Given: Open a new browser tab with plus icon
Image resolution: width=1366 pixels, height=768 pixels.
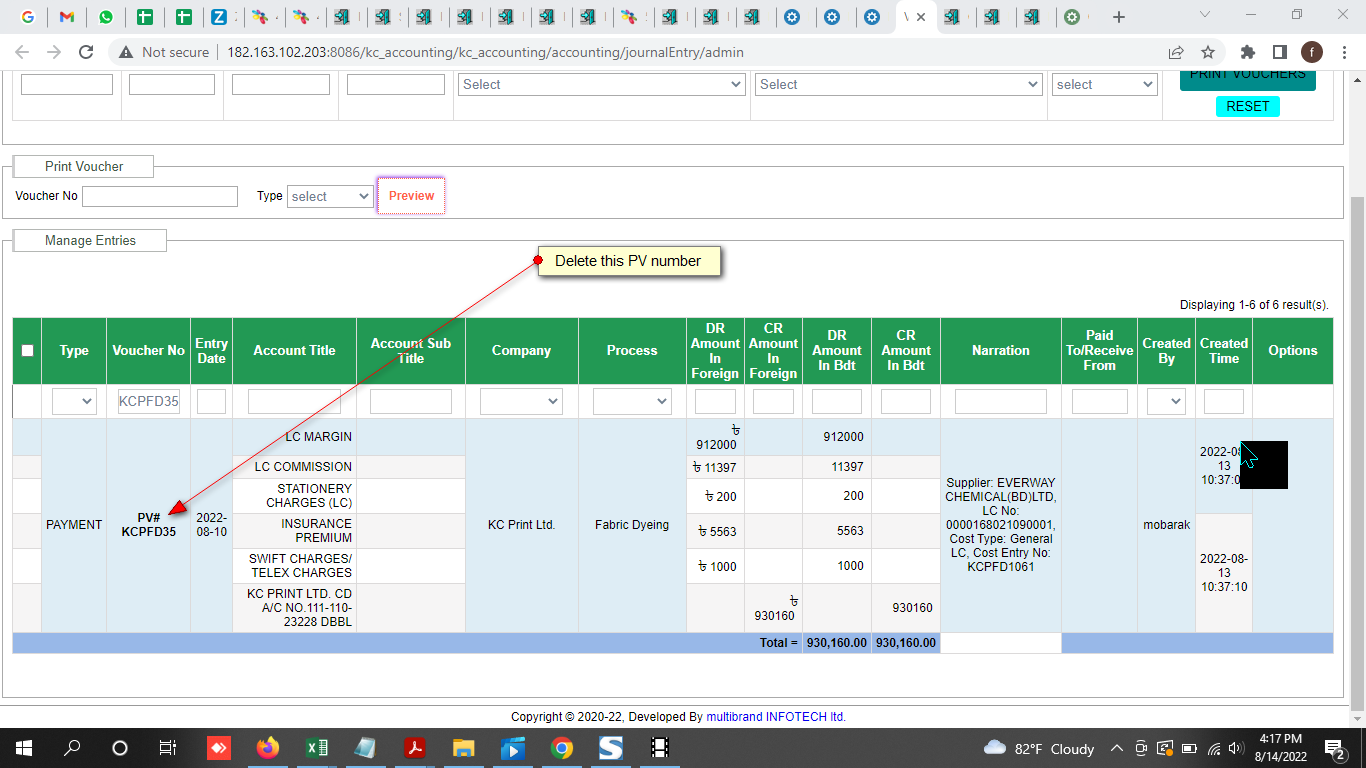Looking at the screenshot, I should [1119, 17].
